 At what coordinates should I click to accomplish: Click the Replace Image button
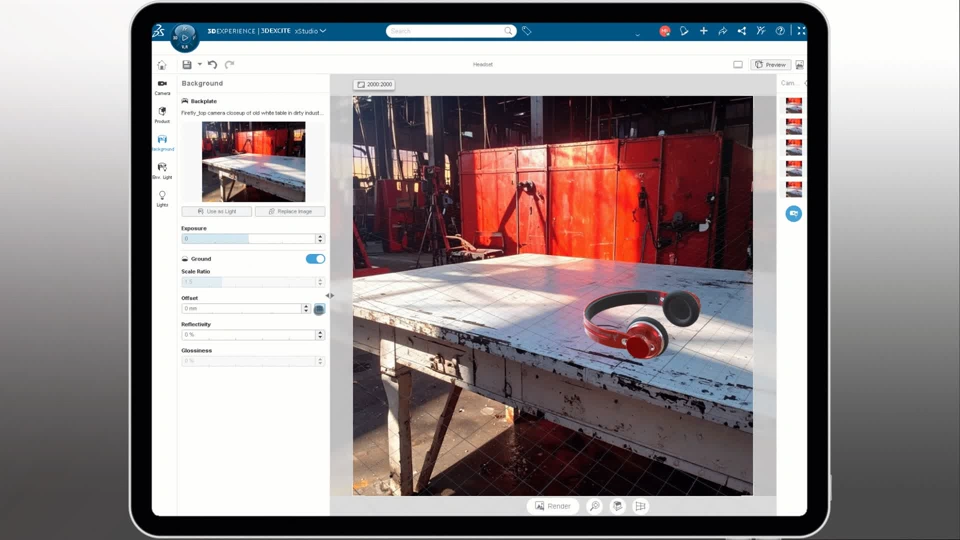[290, 212]
